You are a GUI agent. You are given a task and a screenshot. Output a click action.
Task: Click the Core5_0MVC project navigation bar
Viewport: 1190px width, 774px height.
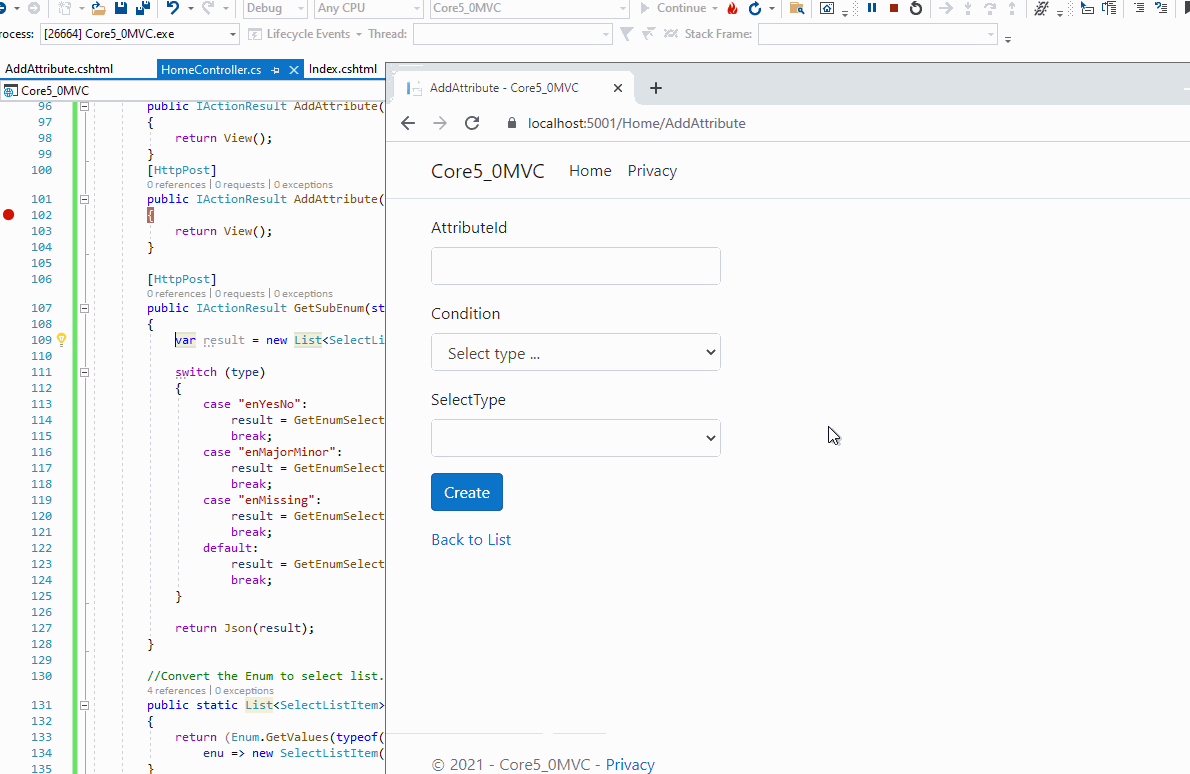192,90
